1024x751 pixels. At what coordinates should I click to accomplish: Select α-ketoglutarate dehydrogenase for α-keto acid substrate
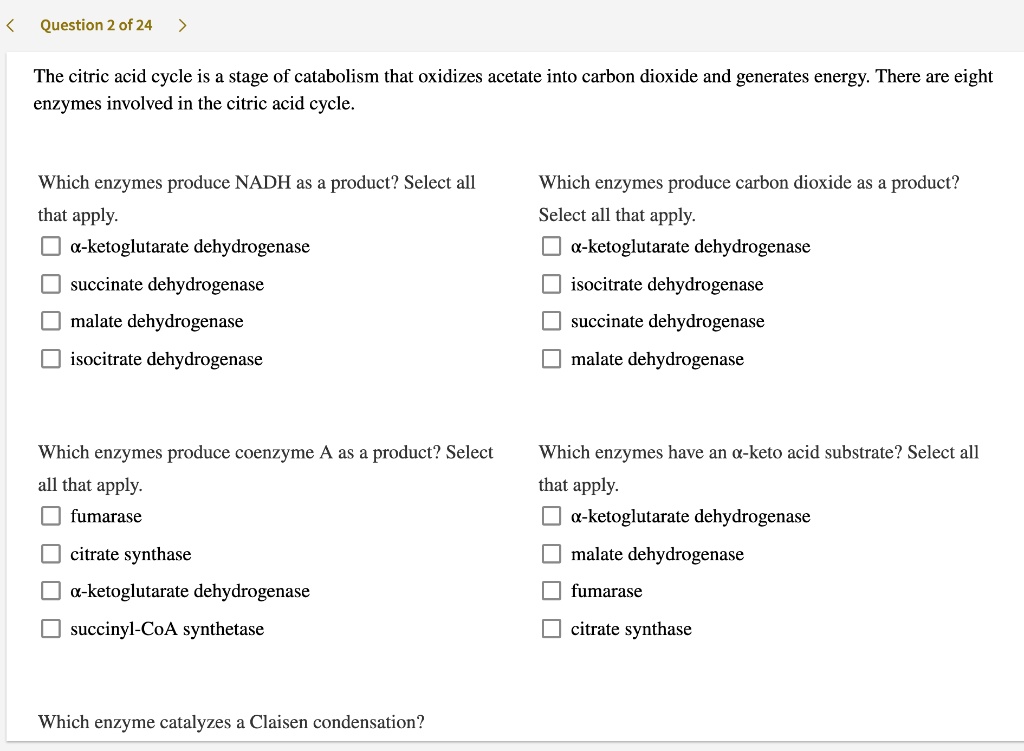[x=551, y=516]
